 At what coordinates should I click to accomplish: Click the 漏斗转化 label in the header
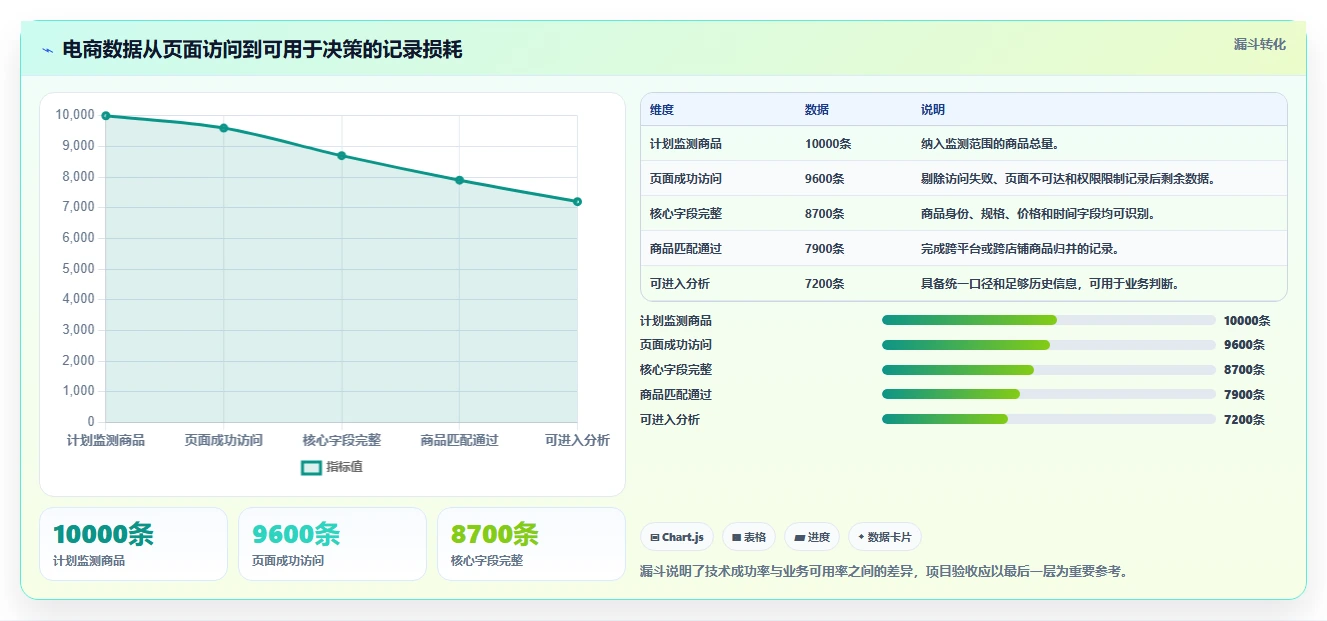pos(1260,45)
